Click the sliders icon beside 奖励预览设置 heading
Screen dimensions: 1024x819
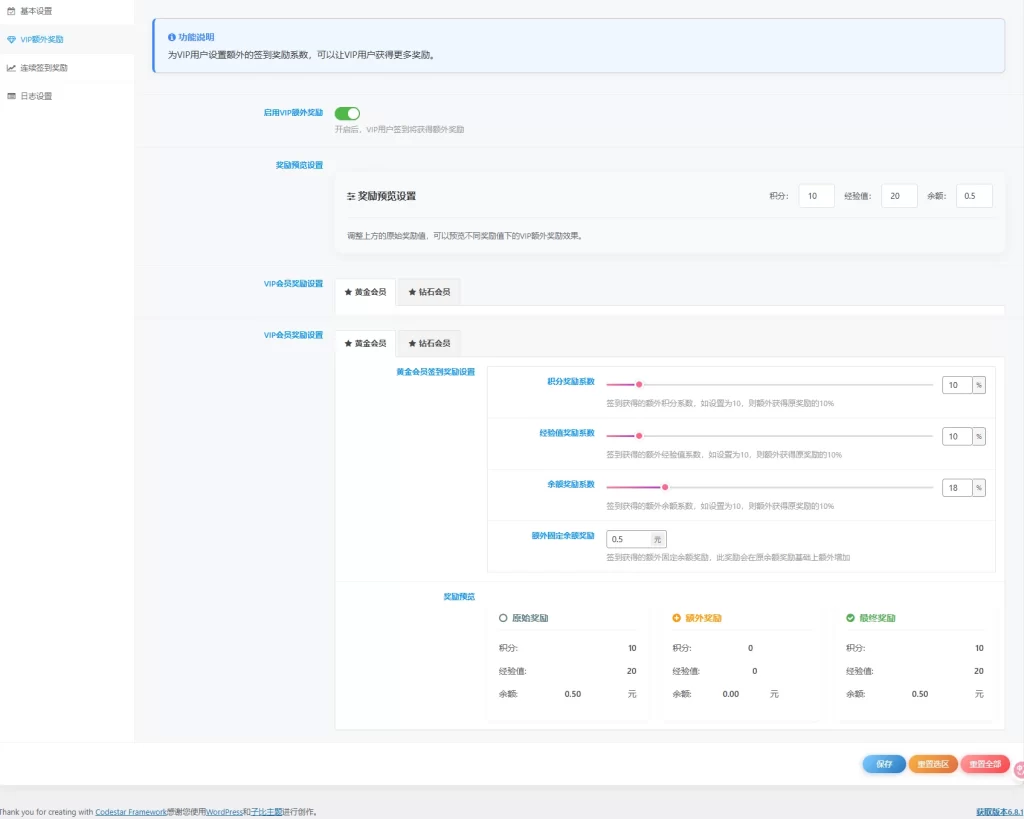click(x=351, y=197)
